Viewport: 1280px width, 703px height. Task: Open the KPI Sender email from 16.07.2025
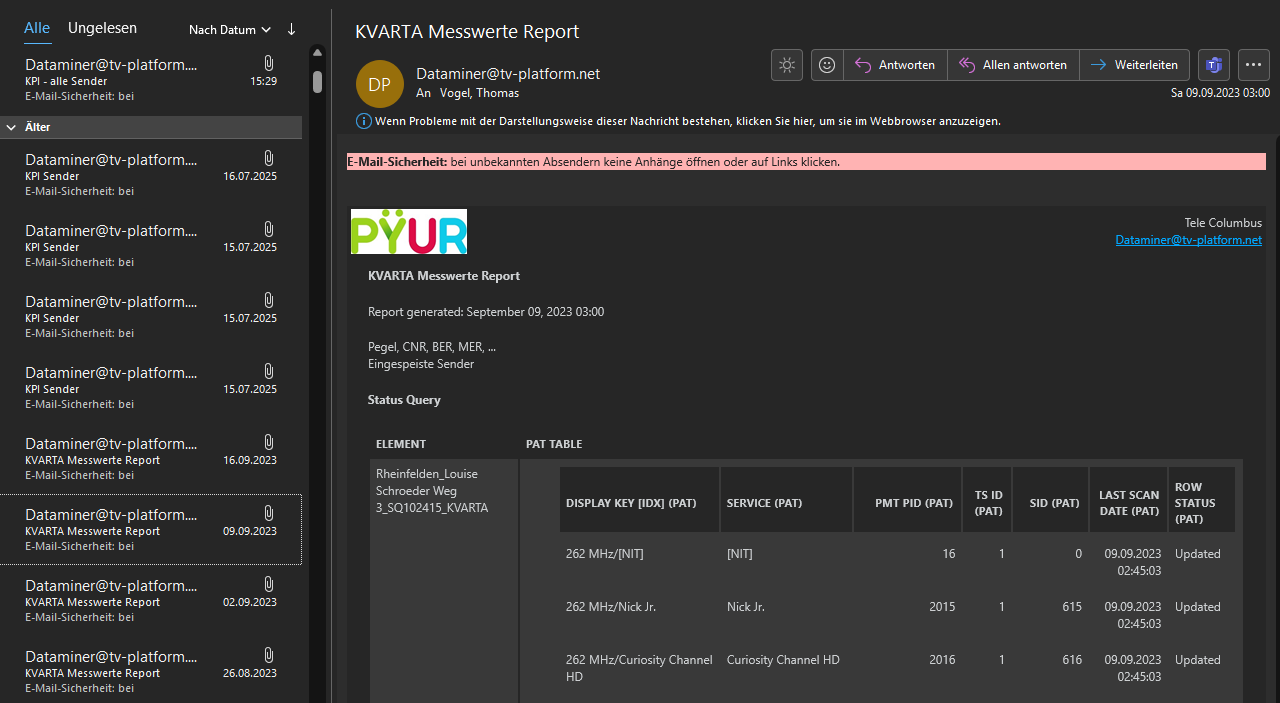click(151, 174)
